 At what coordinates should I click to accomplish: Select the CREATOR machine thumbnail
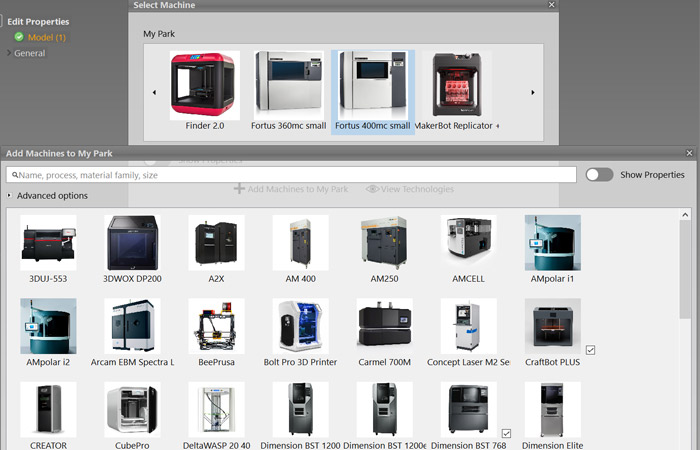[x=48, y=409]
